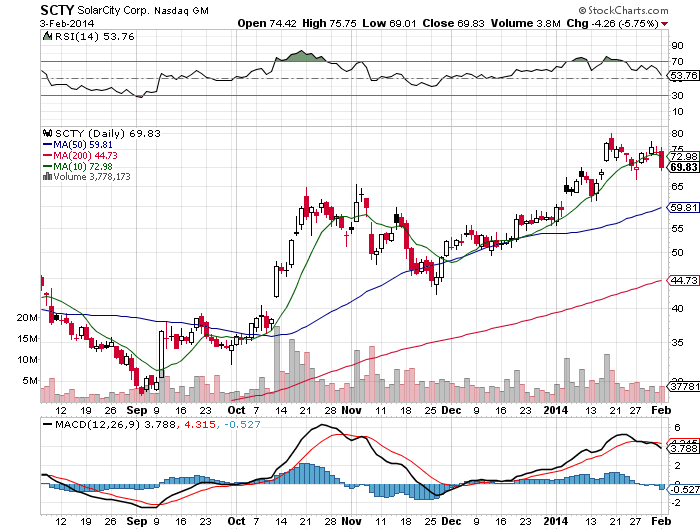Click the red MA(200) line swatch

[x=47, y=155]
